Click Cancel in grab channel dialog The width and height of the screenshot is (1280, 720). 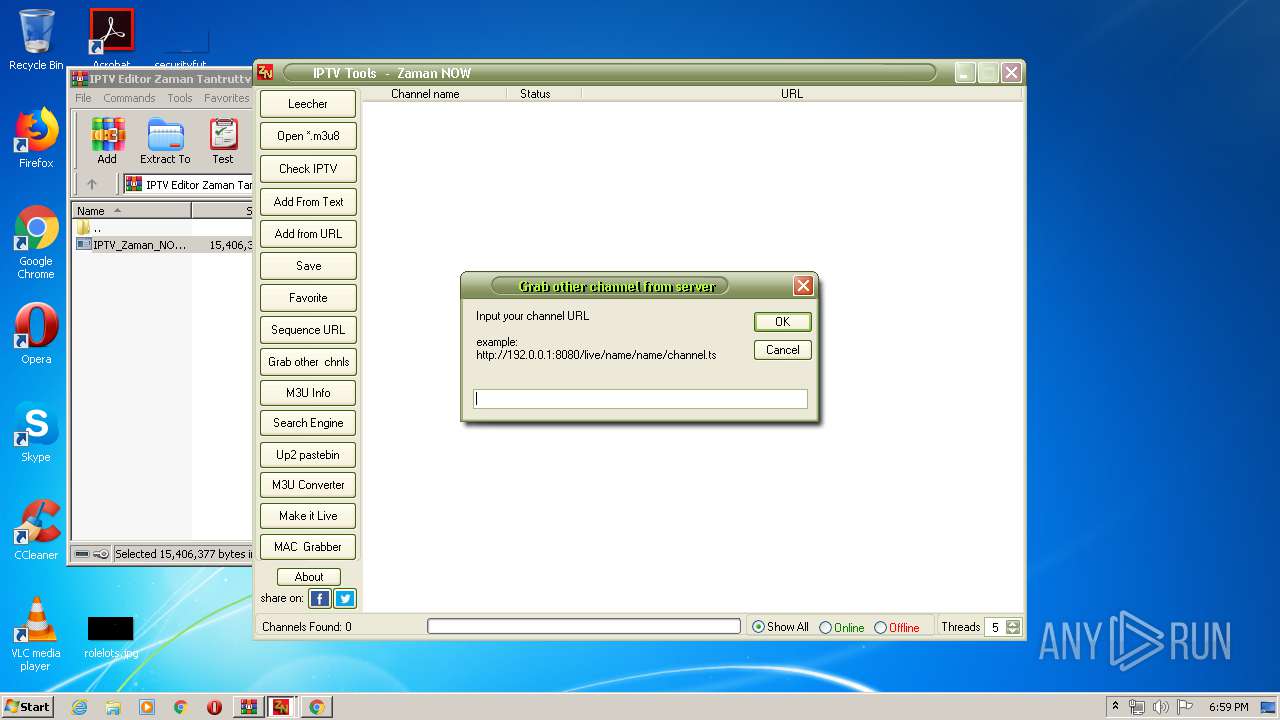tap(782, 350)
